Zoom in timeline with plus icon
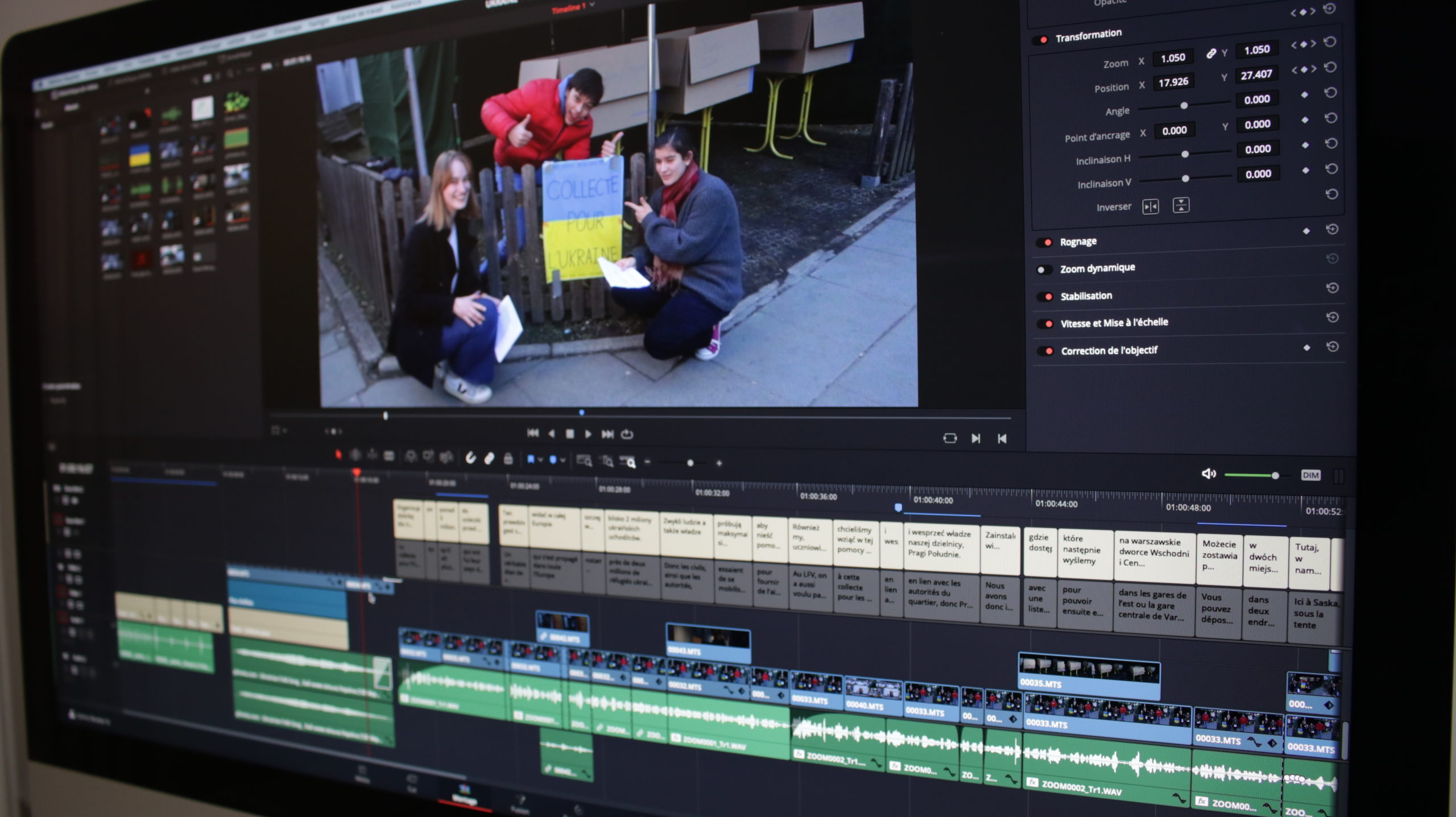This screenshot has width=1456, height=817. [x=719, y=463]
